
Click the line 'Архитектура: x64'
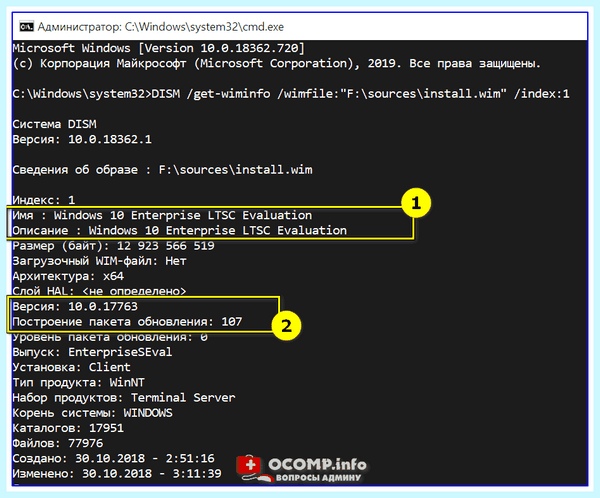68,276
